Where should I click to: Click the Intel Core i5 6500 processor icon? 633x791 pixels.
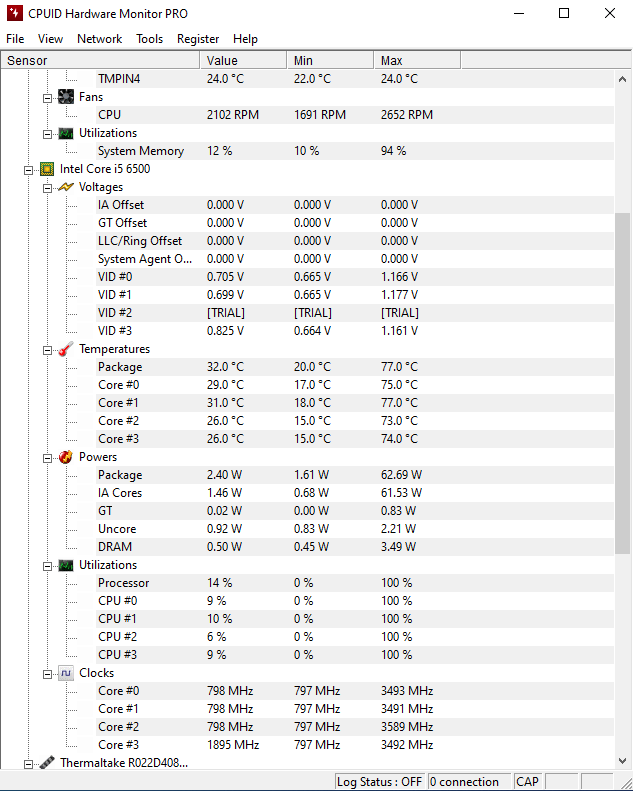47,169
